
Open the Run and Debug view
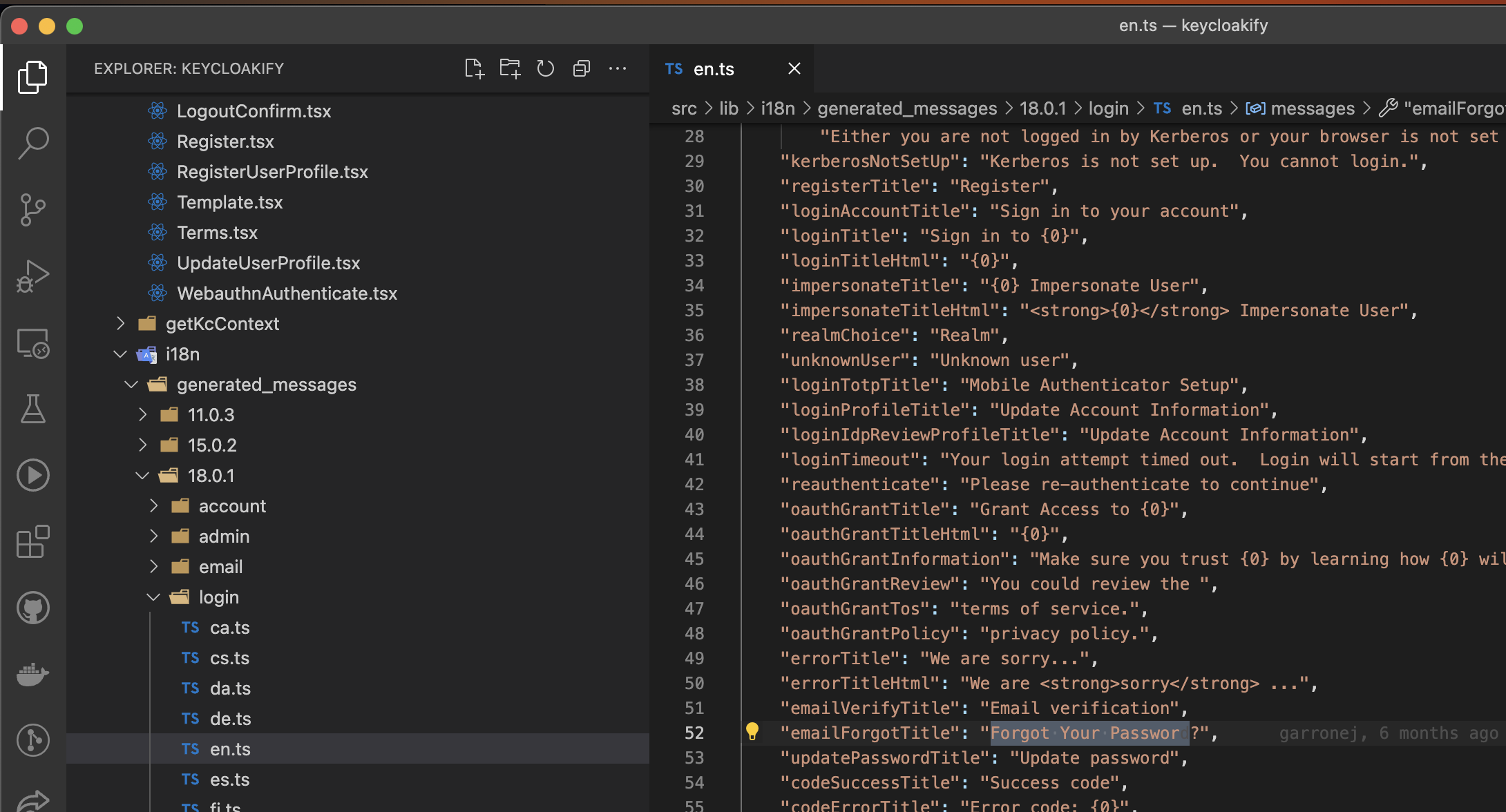coord(32,275)
